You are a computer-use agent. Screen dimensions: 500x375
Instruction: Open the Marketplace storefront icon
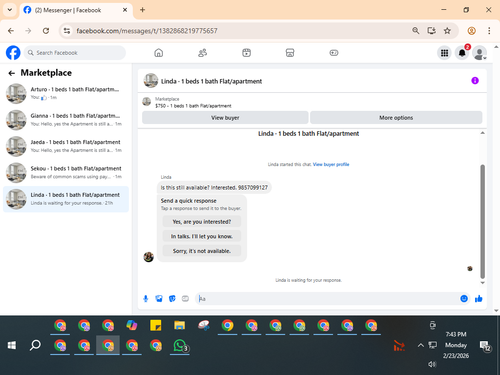click(x=290, y=53)
